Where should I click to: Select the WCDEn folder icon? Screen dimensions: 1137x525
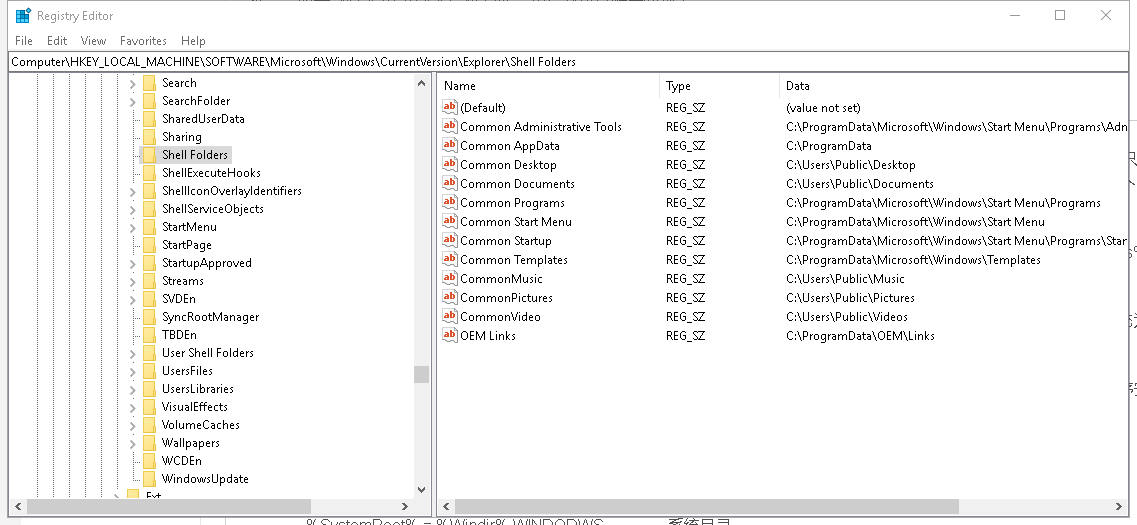149,460
